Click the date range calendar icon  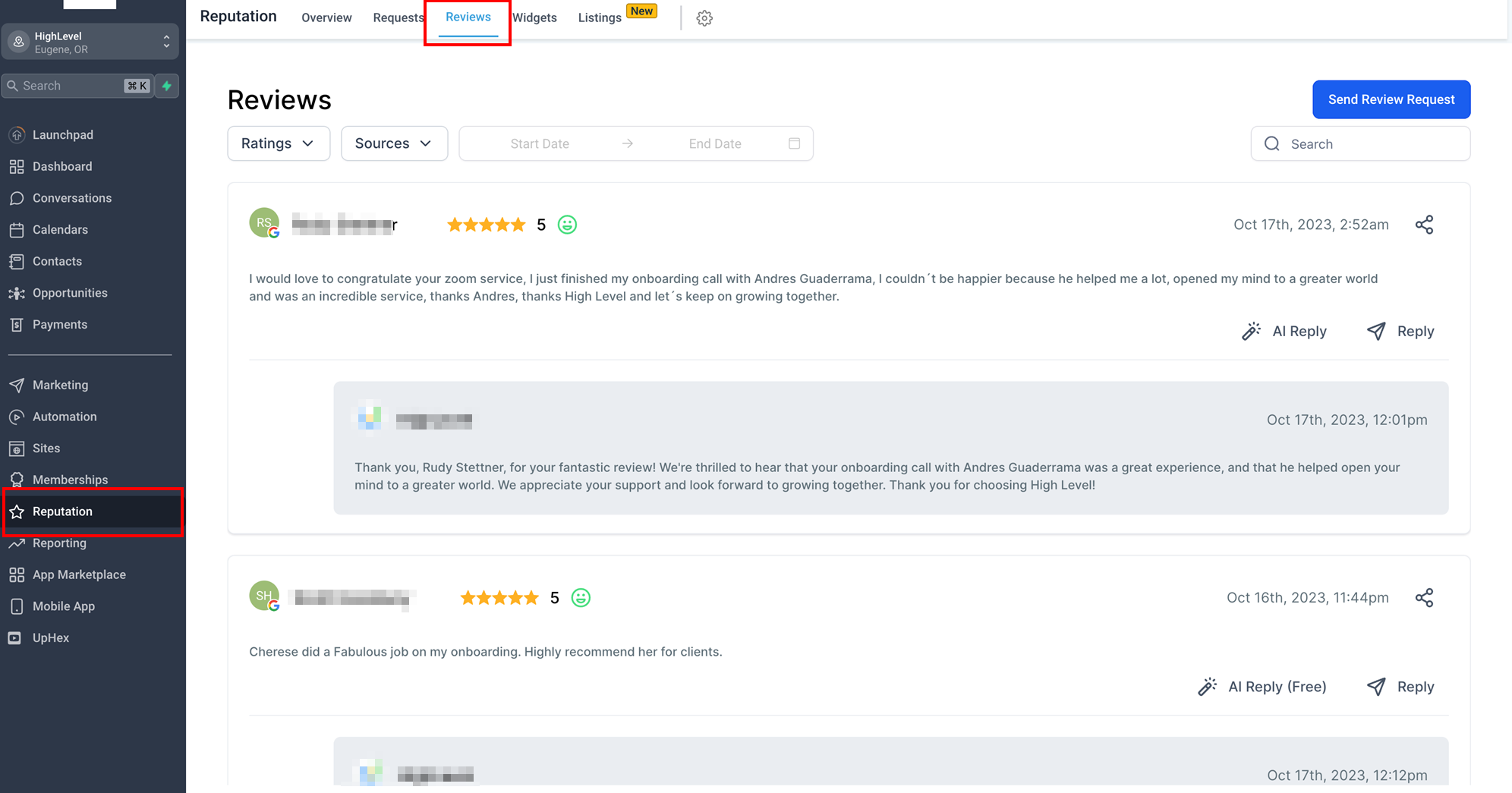coord(794,143)
